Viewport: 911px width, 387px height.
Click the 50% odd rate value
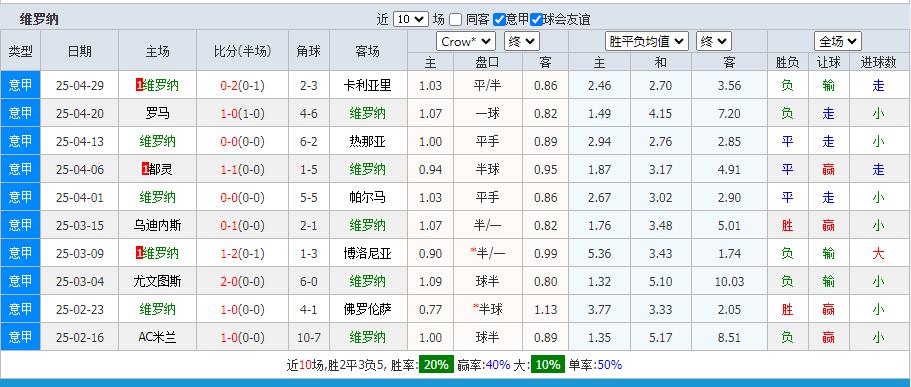click(609, 365)
